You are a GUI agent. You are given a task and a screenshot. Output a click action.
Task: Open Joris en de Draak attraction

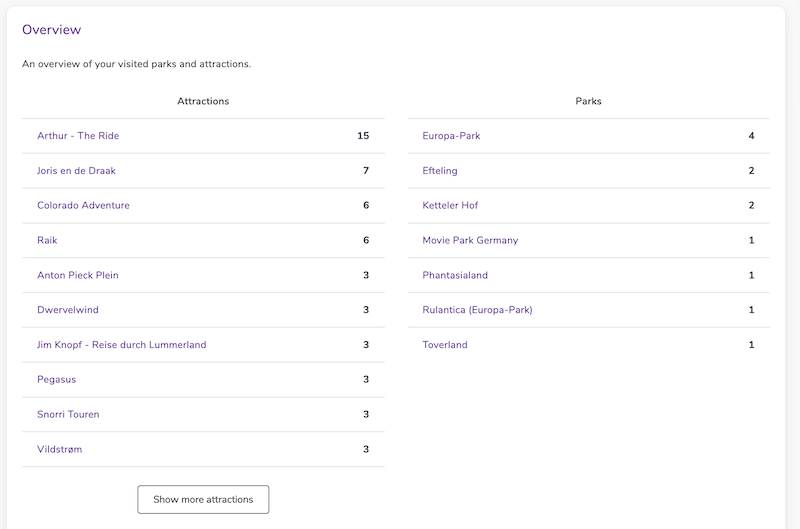[x=77, y=170]
